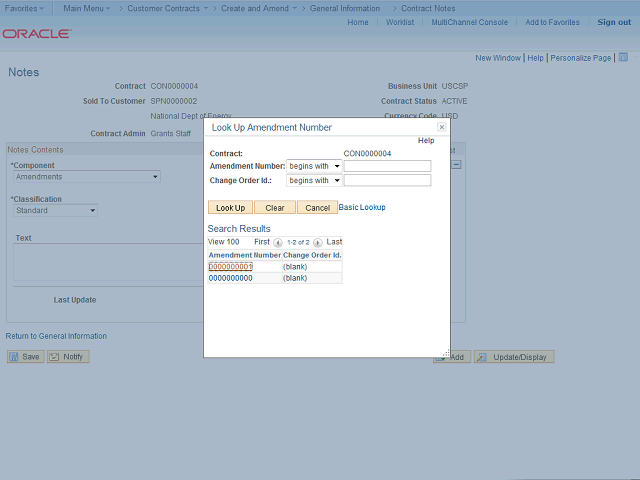Open the Help link in the lookup dialog
This screenshot has height=480, width=640.
[x=426, y=140]
